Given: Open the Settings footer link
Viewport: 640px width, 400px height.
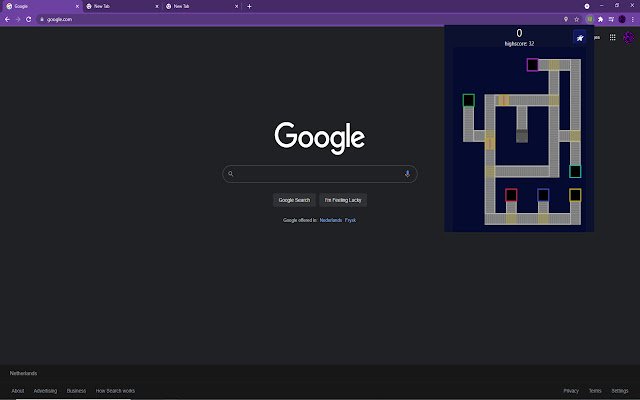Looking at the screenshot, I should click(x=620, y=391).
